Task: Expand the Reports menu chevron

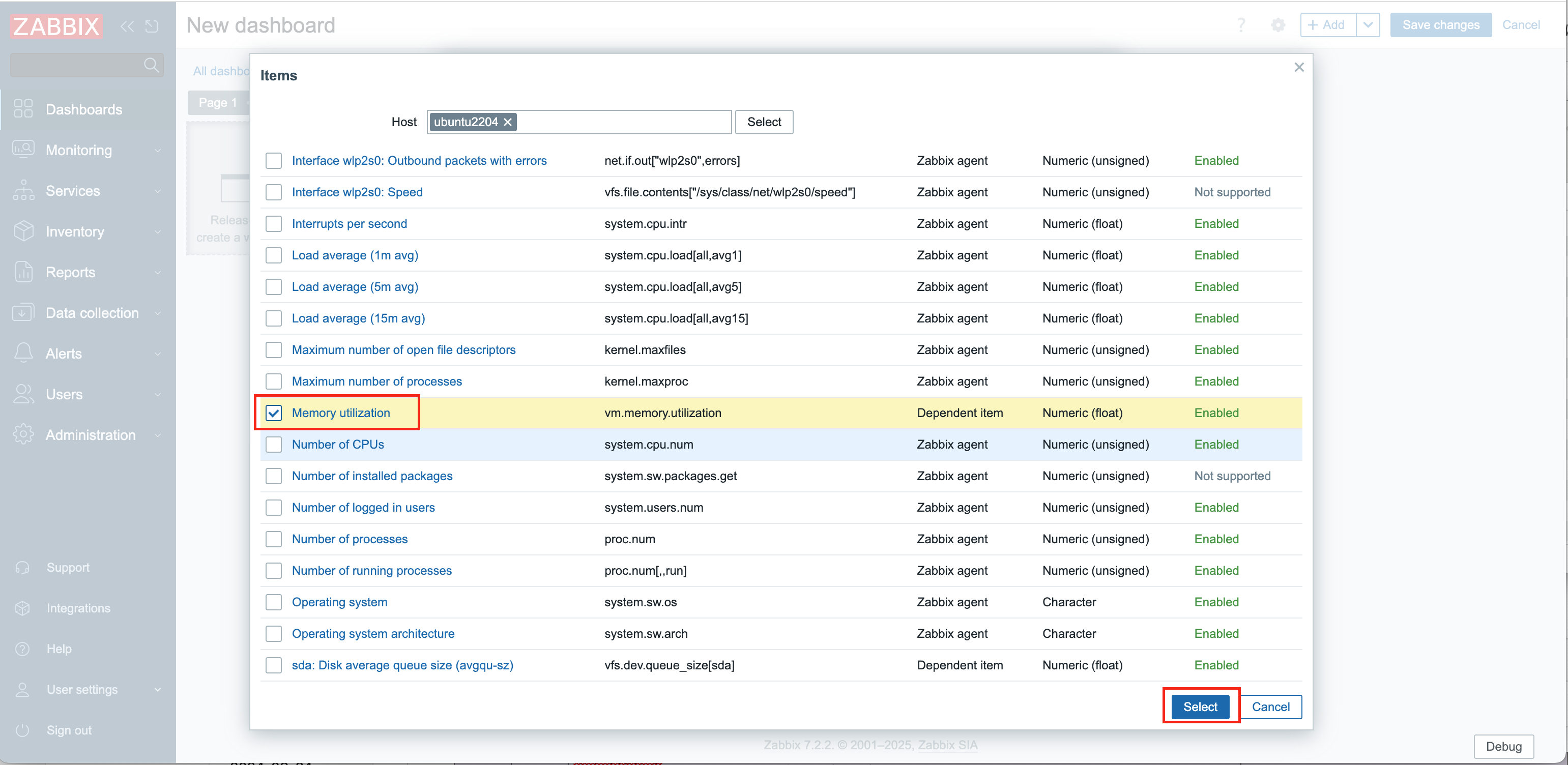Action: (x=158, y=273)
